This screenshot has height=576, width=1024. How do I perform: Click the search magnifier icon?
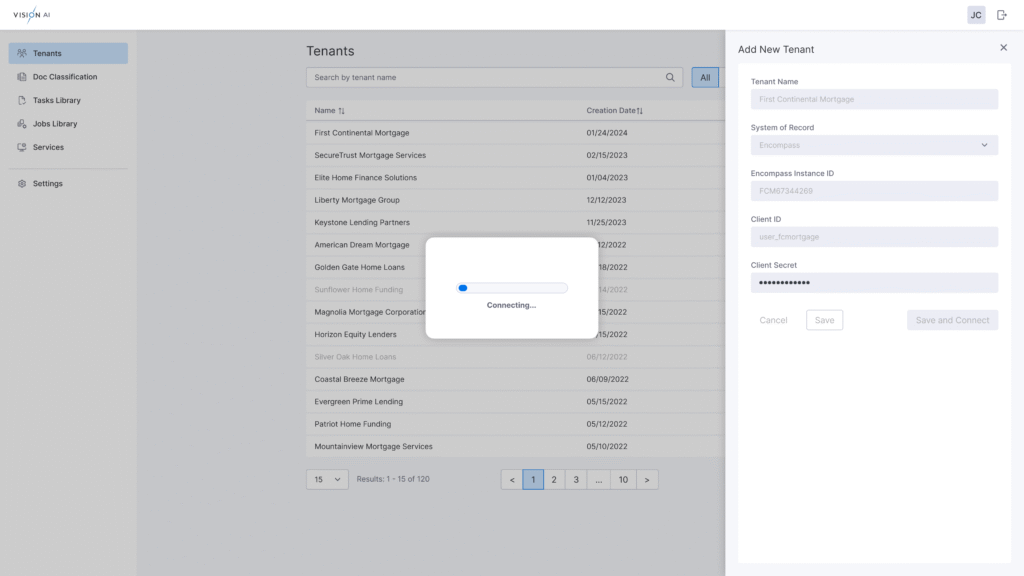coord(670,78)
